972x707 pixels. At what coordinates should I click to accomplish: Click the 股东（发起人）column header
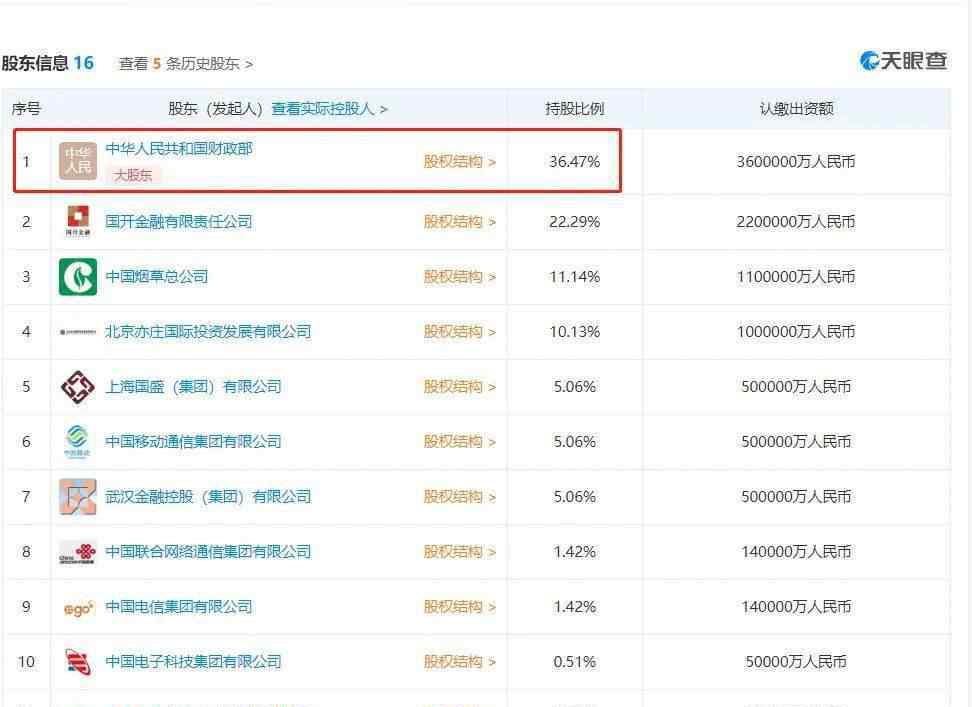(x=216, y=109)
